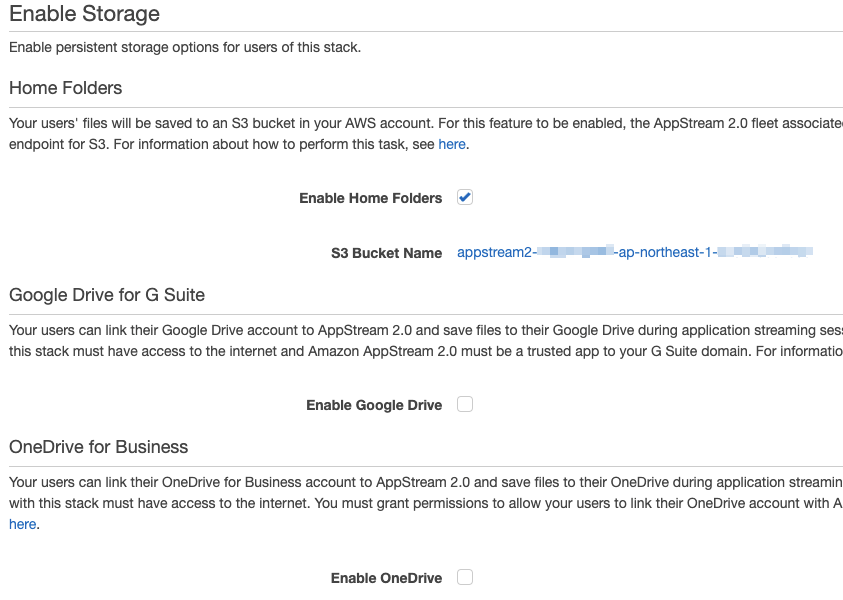
Task: Click the first line of OneDrive description
Action: click(x=420, y=482)
